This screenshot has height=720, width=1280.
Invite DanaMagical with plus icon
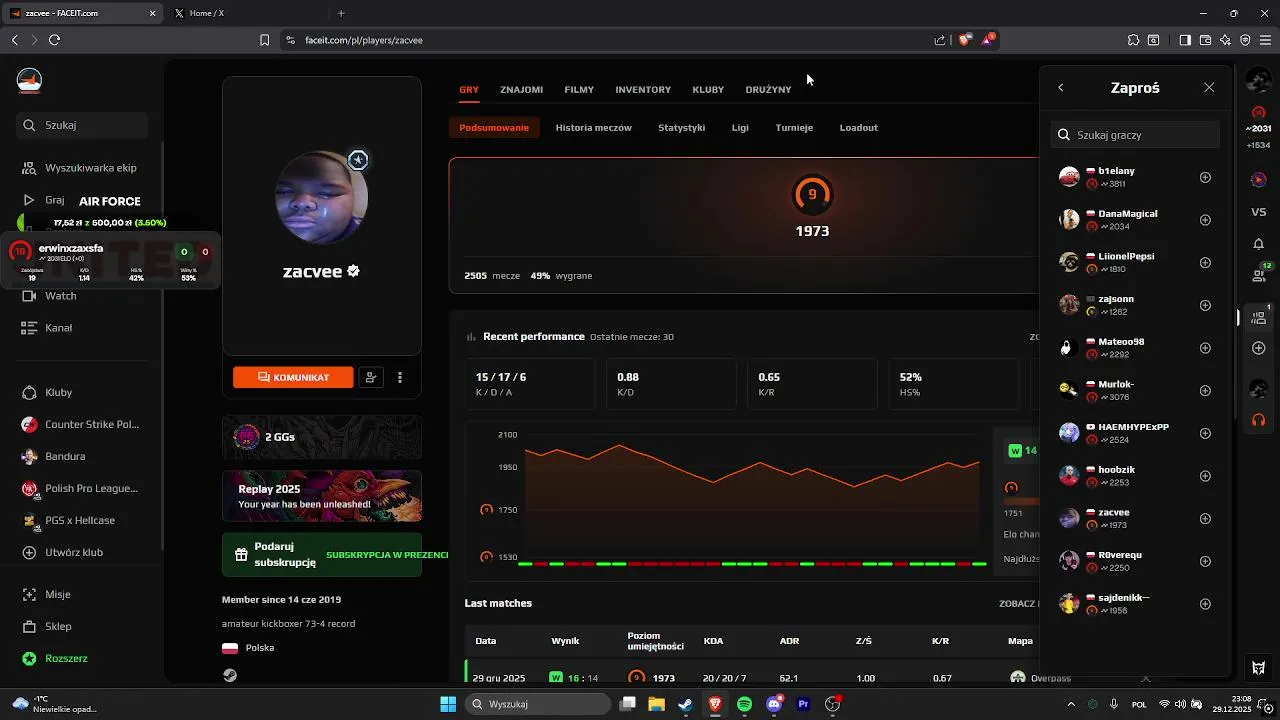click(x=1205, y=220)
